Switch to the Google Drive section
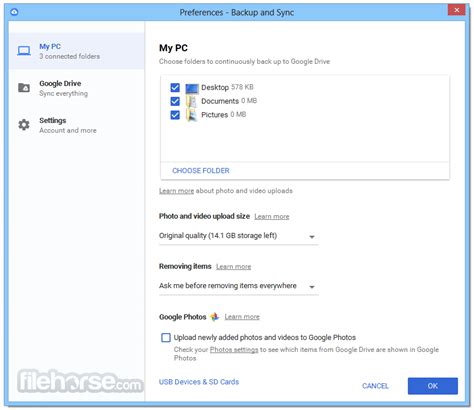 77,88
